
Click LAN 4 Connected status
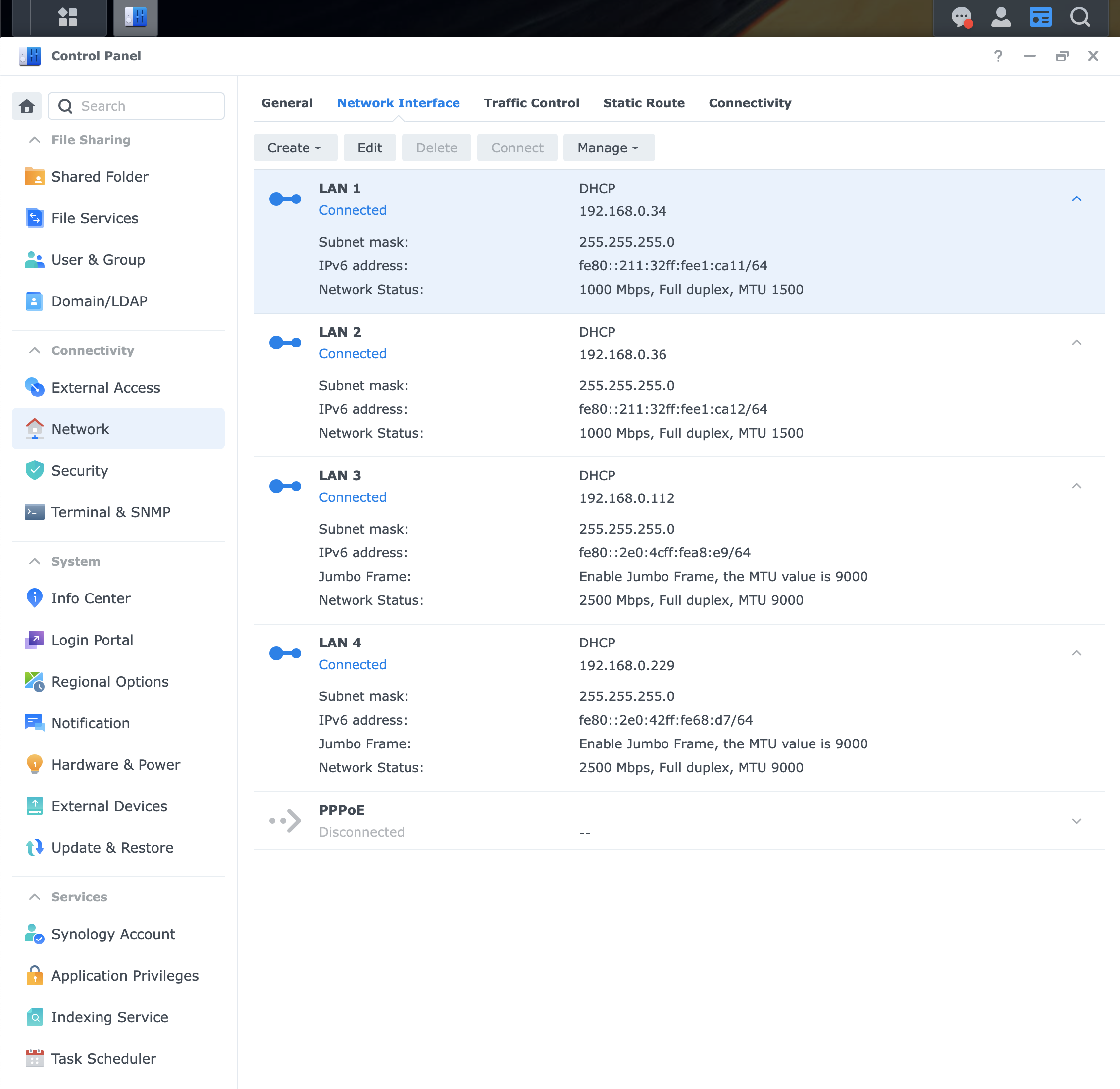(353, 665)
